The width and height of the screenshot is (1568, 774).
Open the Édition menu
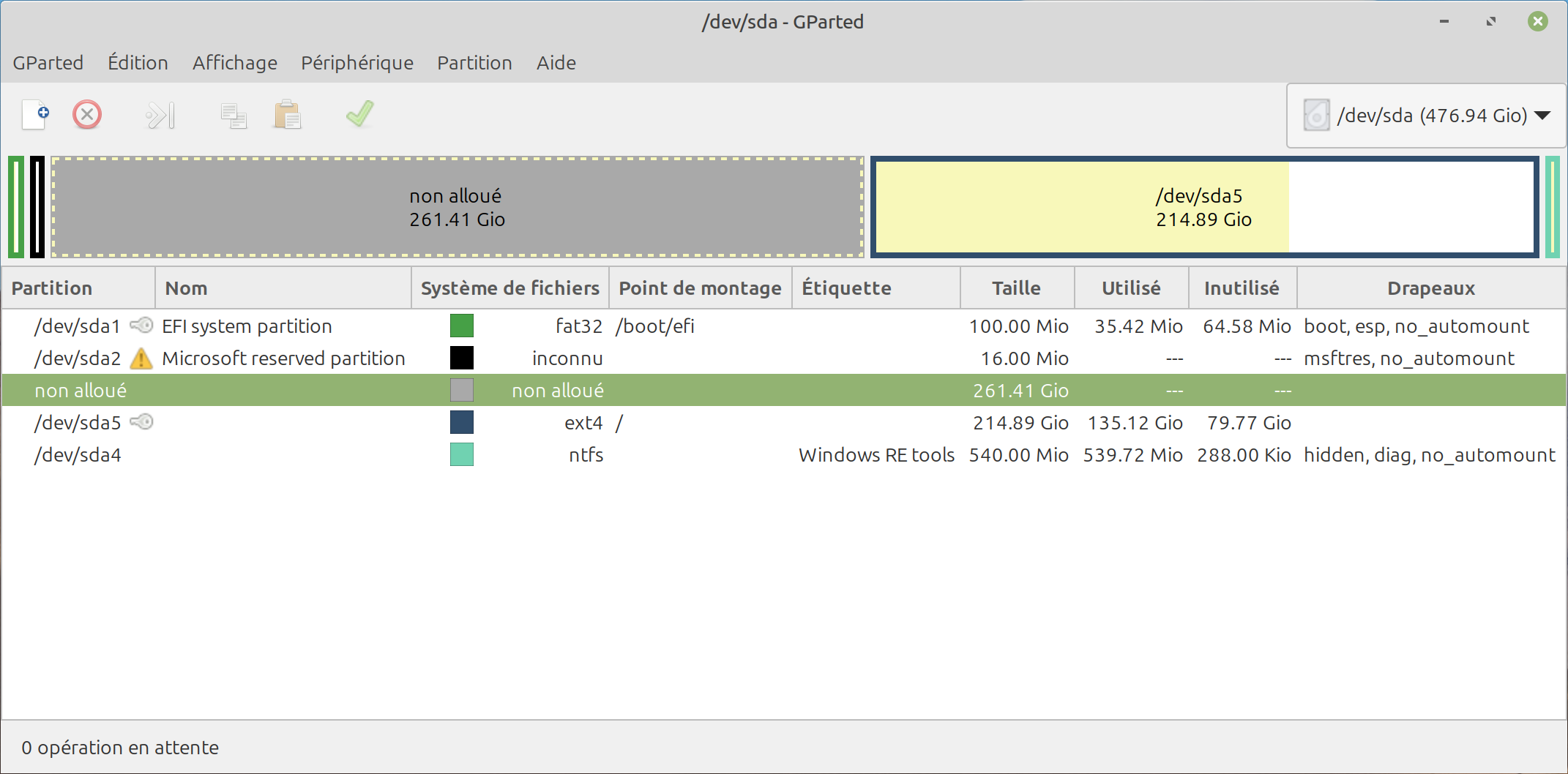pyautogui.click(x=138, y=63)
